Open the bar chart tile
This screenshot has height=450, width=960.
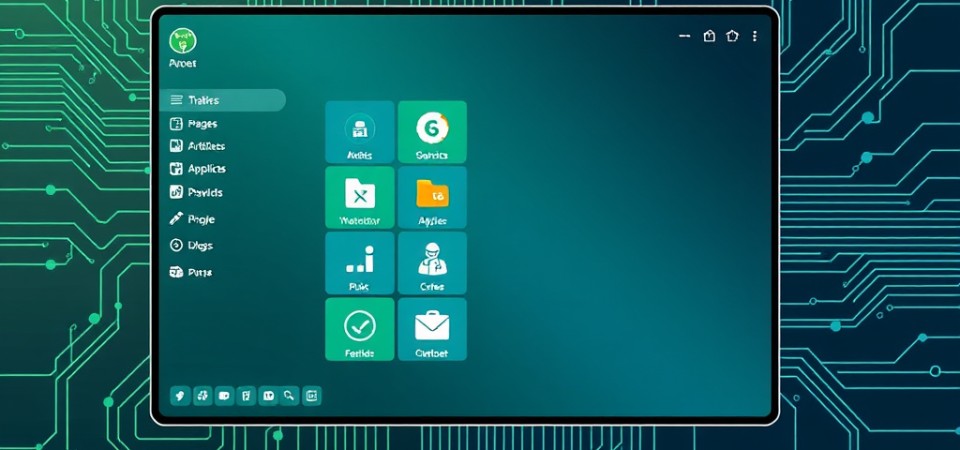point(359,263)
